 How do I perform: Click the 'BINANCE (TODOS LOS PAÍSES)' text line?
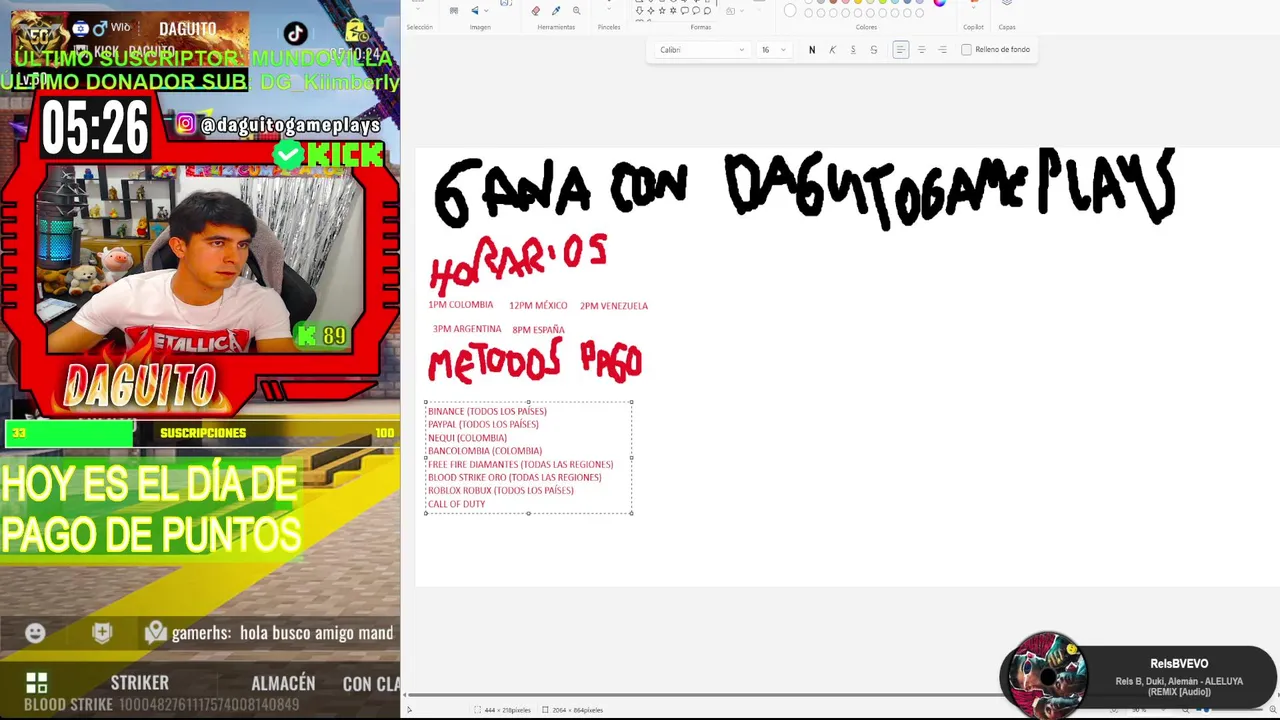click(487, 411)
